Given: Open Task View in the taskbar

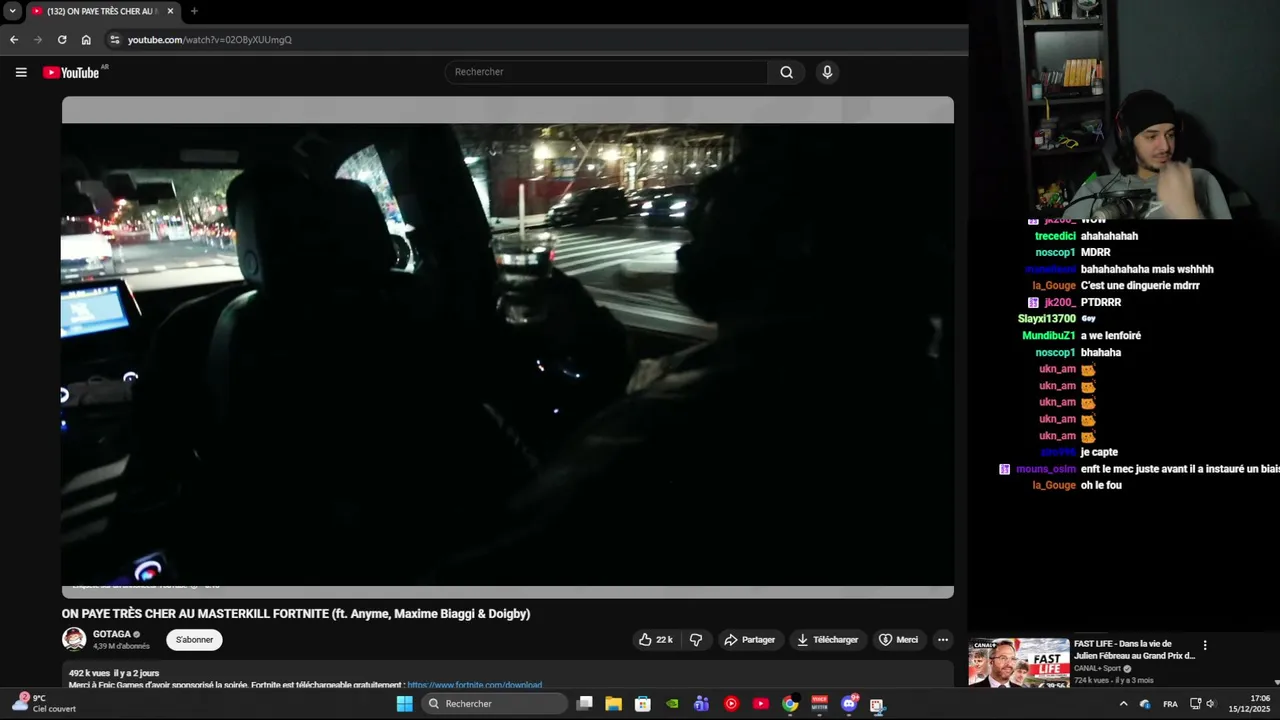Looking at the screenshot, I should (x=585, y=704).
